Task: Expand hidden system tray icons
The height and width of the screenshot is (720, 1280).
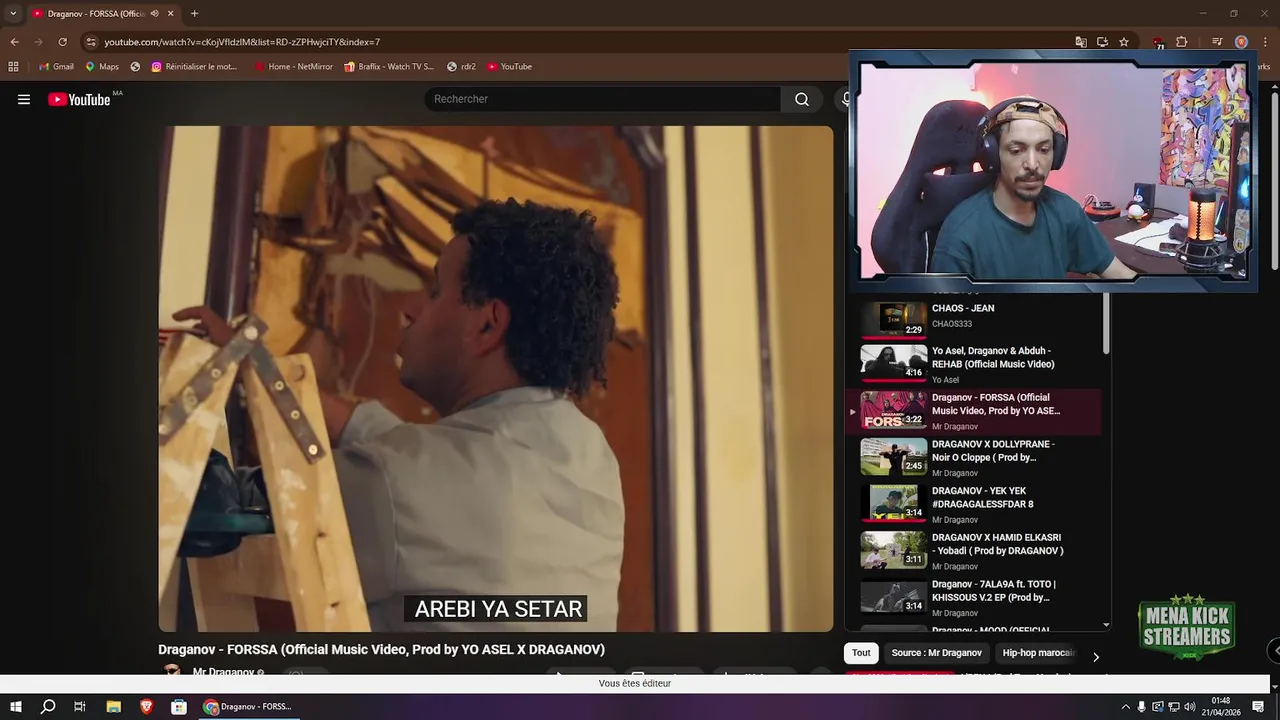Action: (1125, 707)
